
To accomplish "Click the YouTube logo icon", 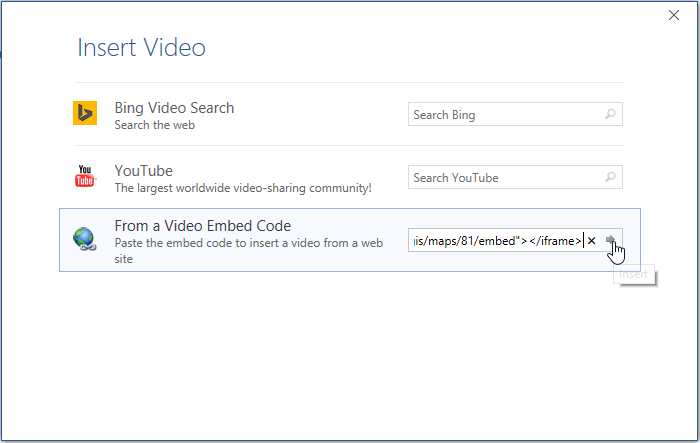I will tap(85, 176).
